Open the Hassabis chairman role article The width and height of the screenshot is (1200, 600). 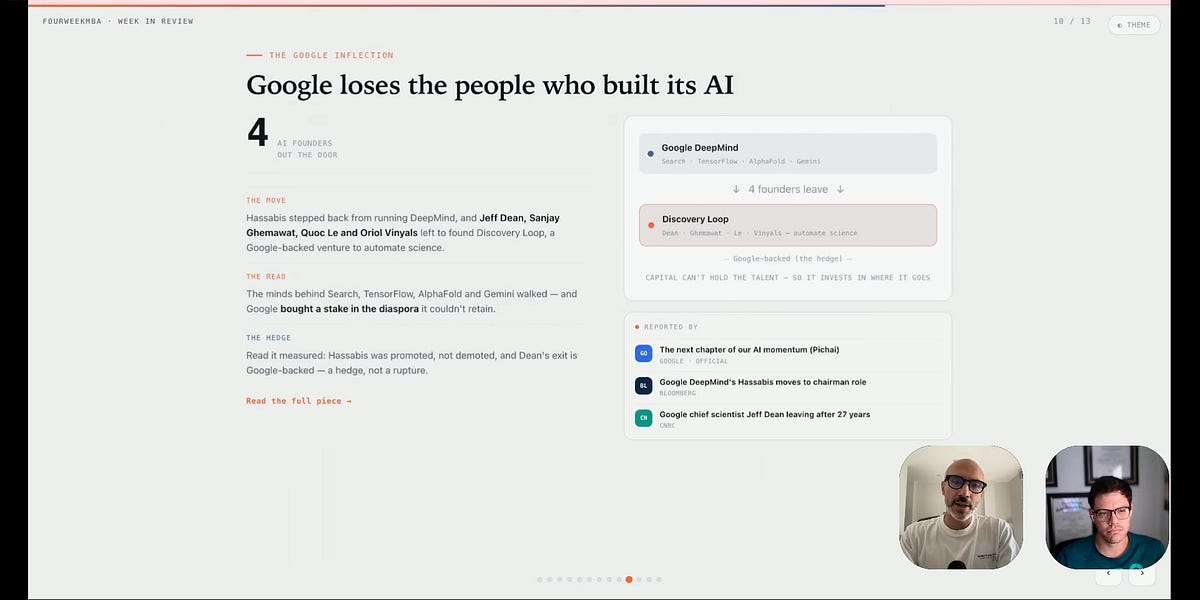tap(763, 382)
